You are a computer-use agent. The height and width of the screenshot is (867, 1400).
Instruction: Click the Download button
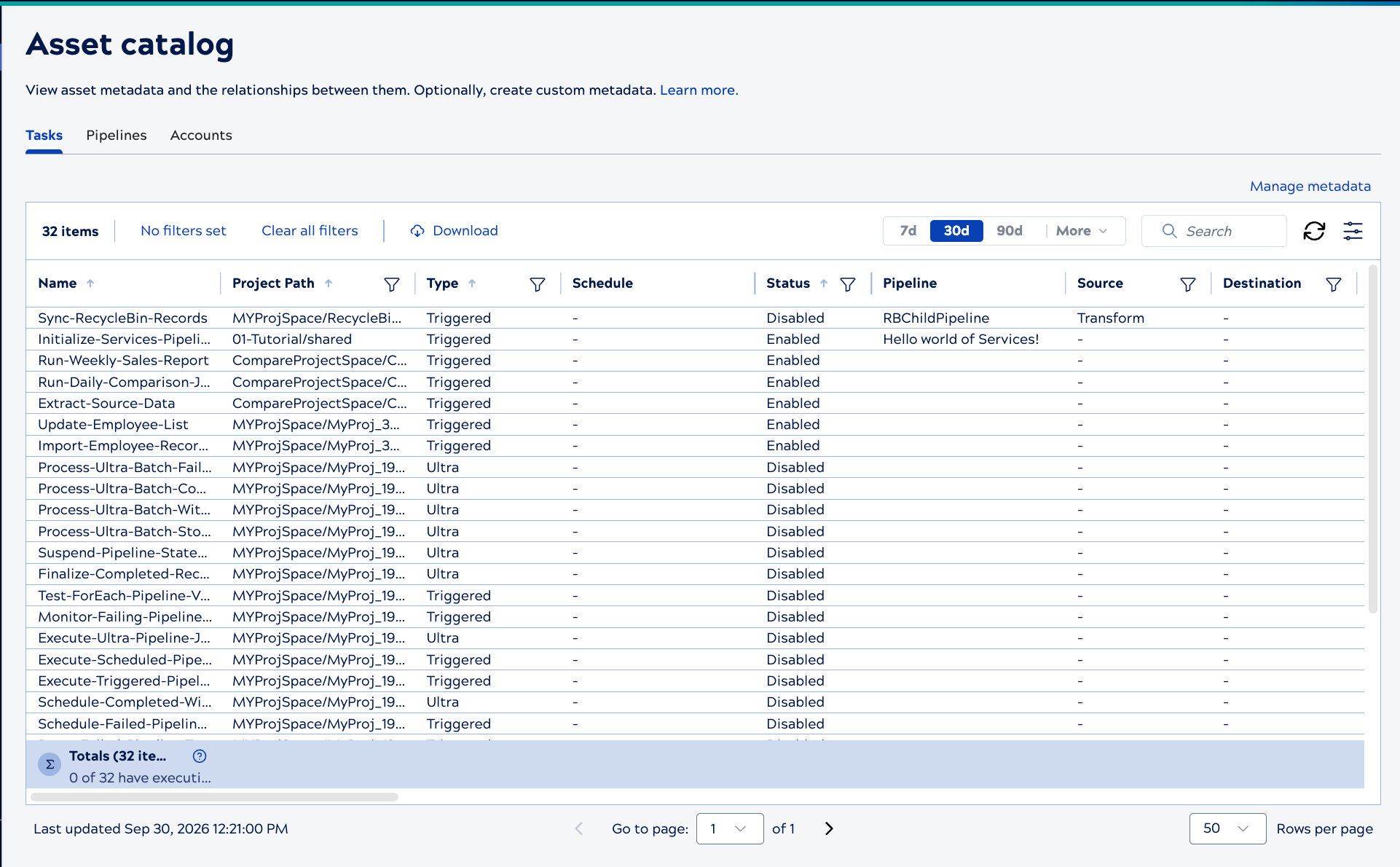(x=454, y=231)
